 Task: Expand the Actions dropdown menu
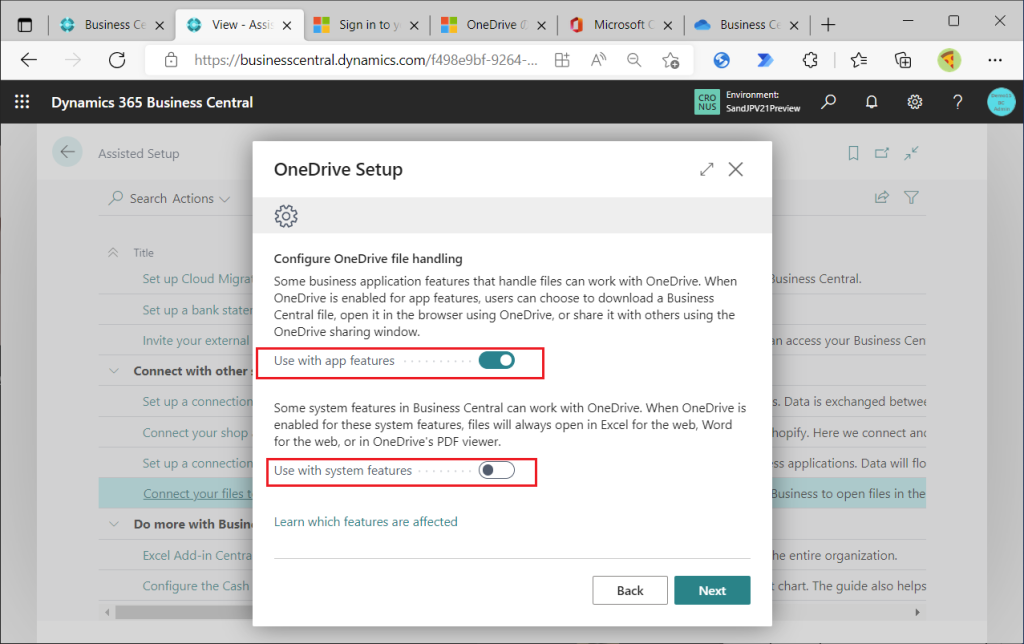coord(201,199)
